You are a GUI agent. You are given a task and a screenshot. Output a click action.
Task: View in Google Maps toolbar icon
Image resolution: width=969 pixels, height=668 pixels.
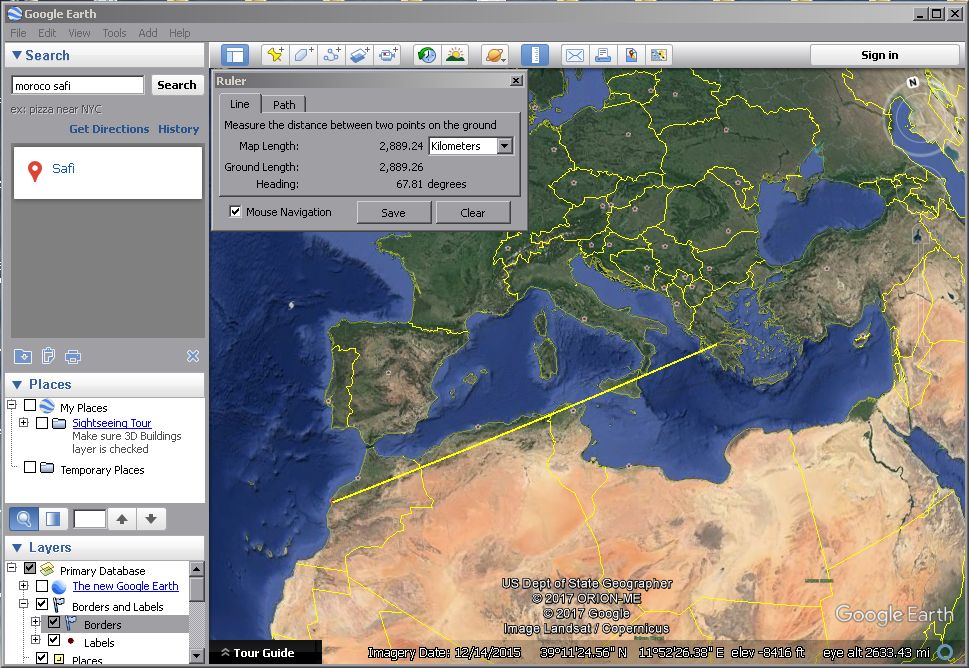tap(659, 55)
